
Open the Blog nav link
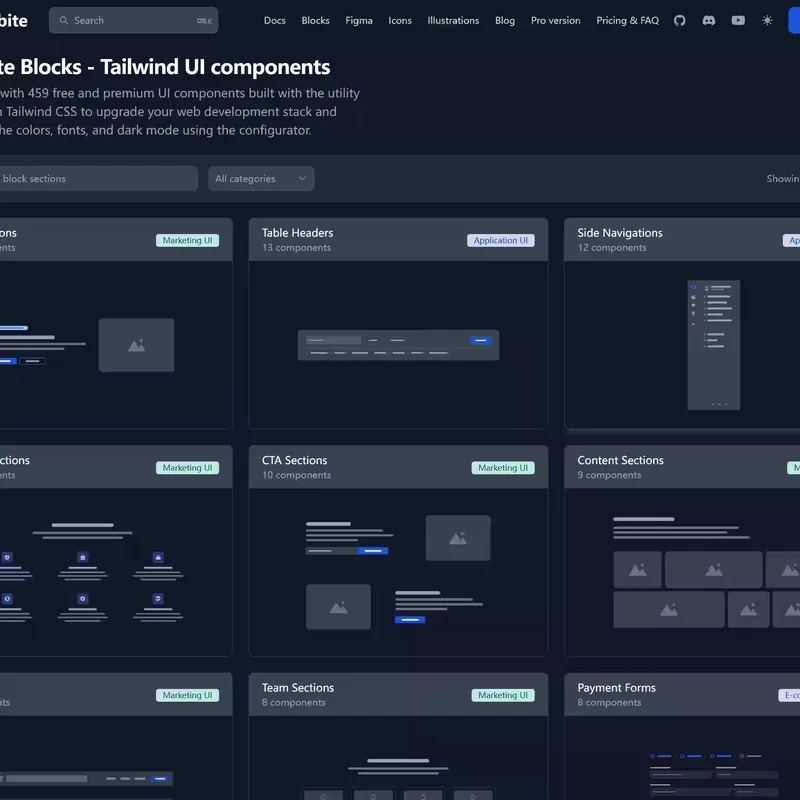[x=505, y=20]
